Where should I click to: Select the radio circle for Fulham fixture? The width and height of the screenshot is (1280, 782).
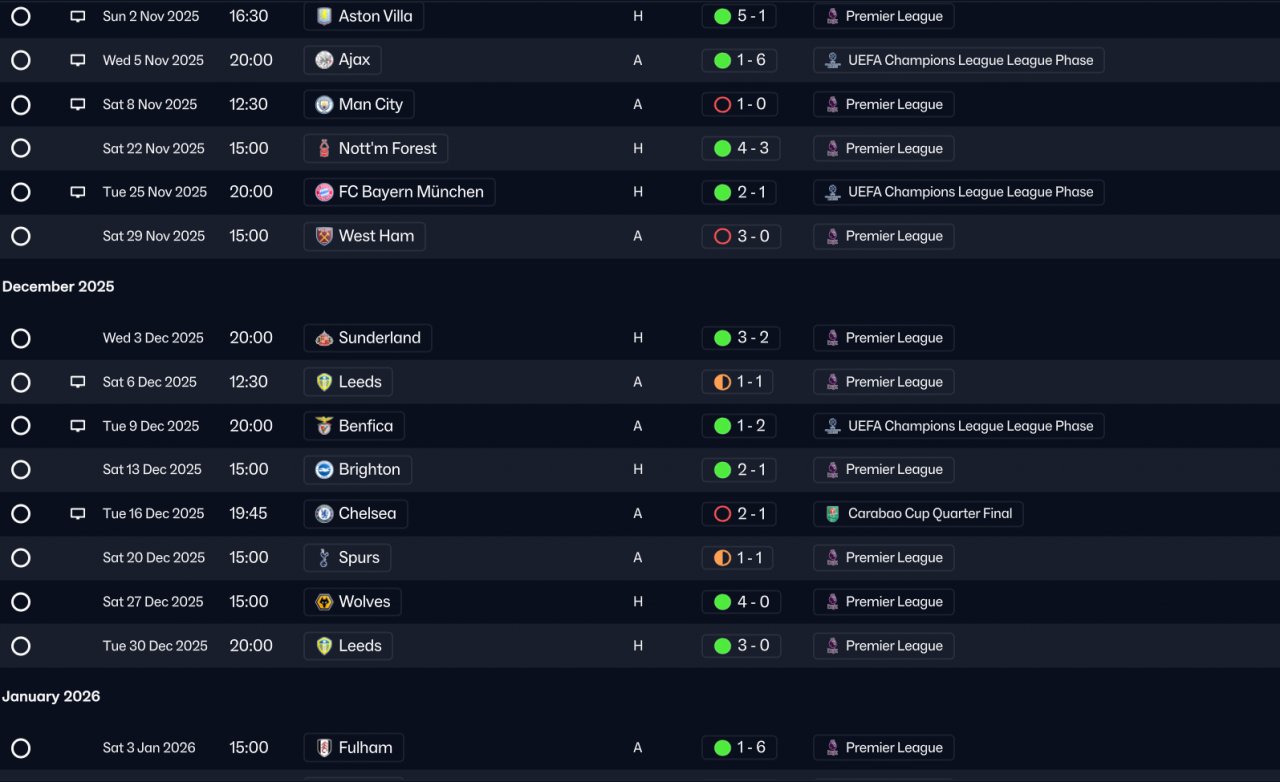(21, 748)
